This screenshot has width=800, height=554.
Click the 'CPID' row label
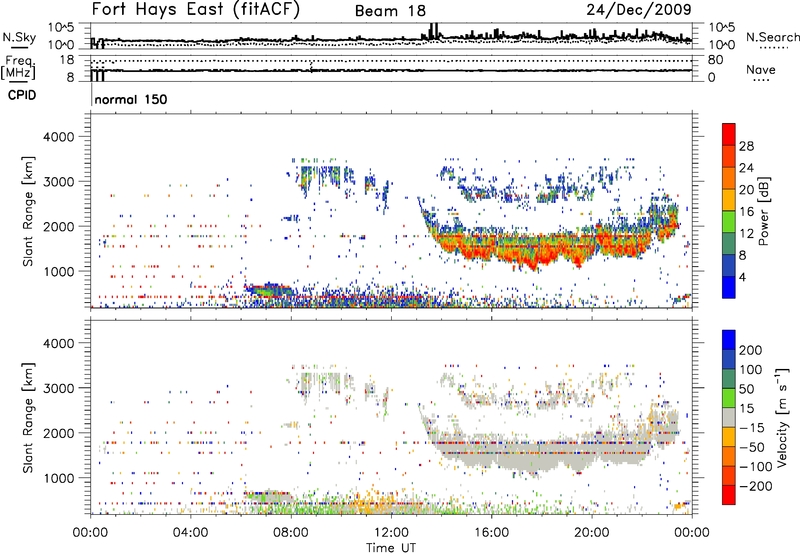tap(22, 95)
